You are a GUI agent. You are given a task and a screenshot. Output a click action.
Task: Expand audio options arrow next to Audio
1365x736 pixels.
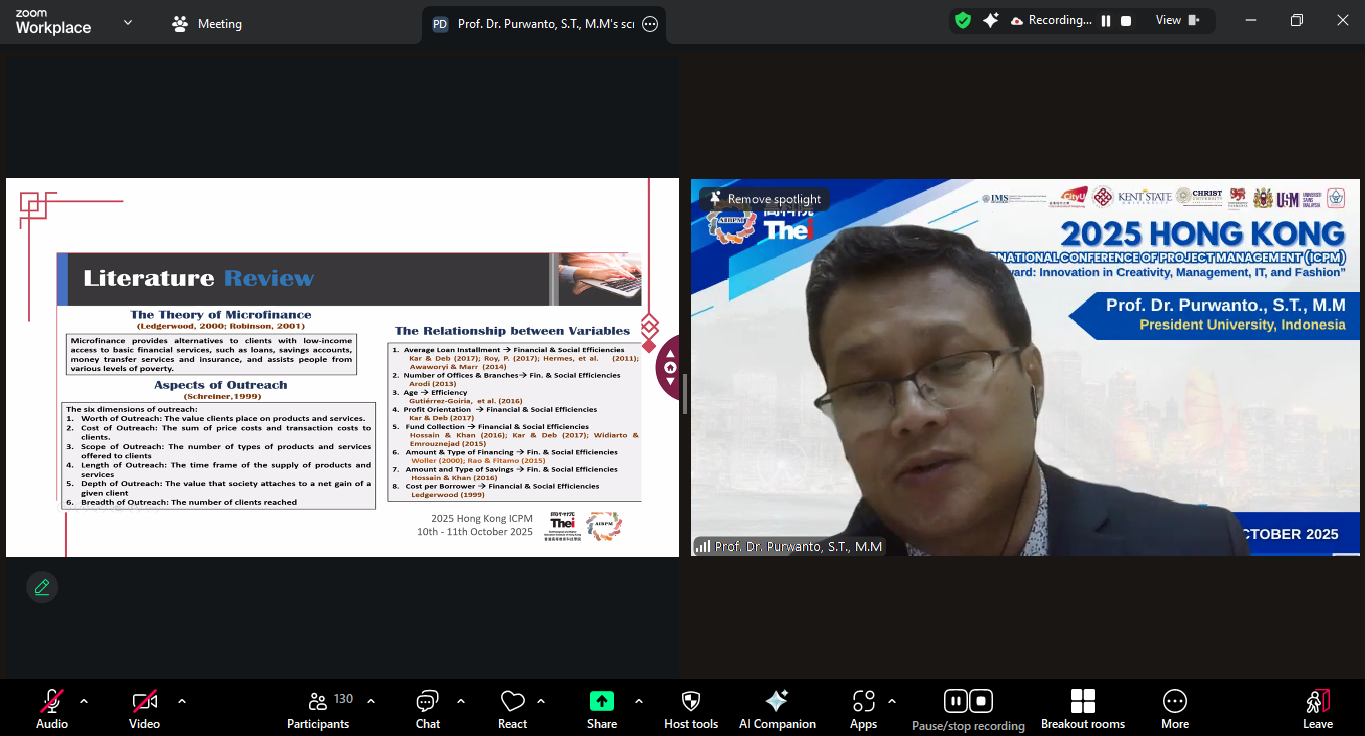click(84, 701)
